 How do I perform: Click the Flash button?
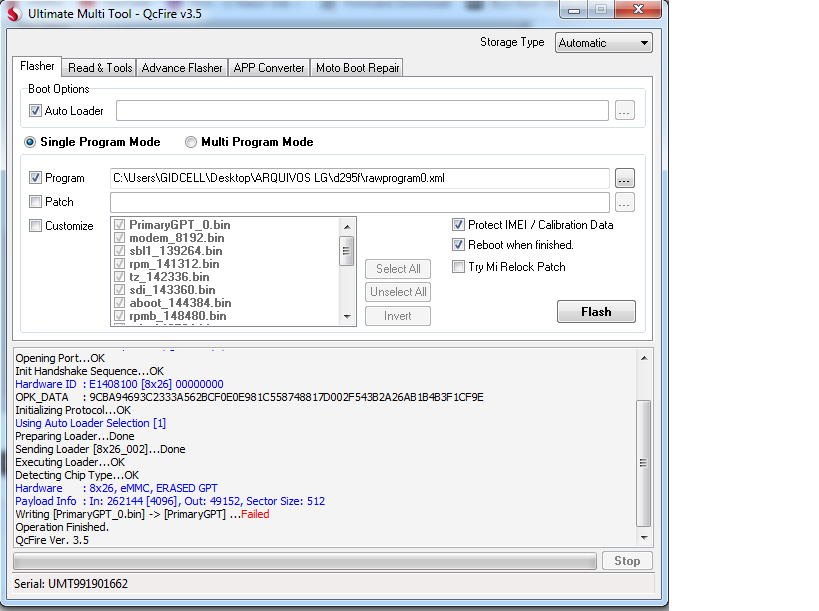click(x=596, y=312)
